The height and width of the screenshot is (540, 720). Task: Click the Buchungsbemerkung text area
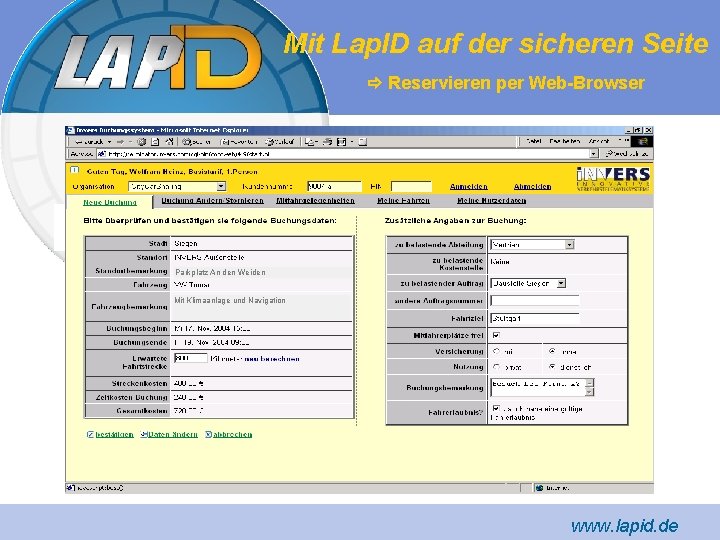[538, 387]
